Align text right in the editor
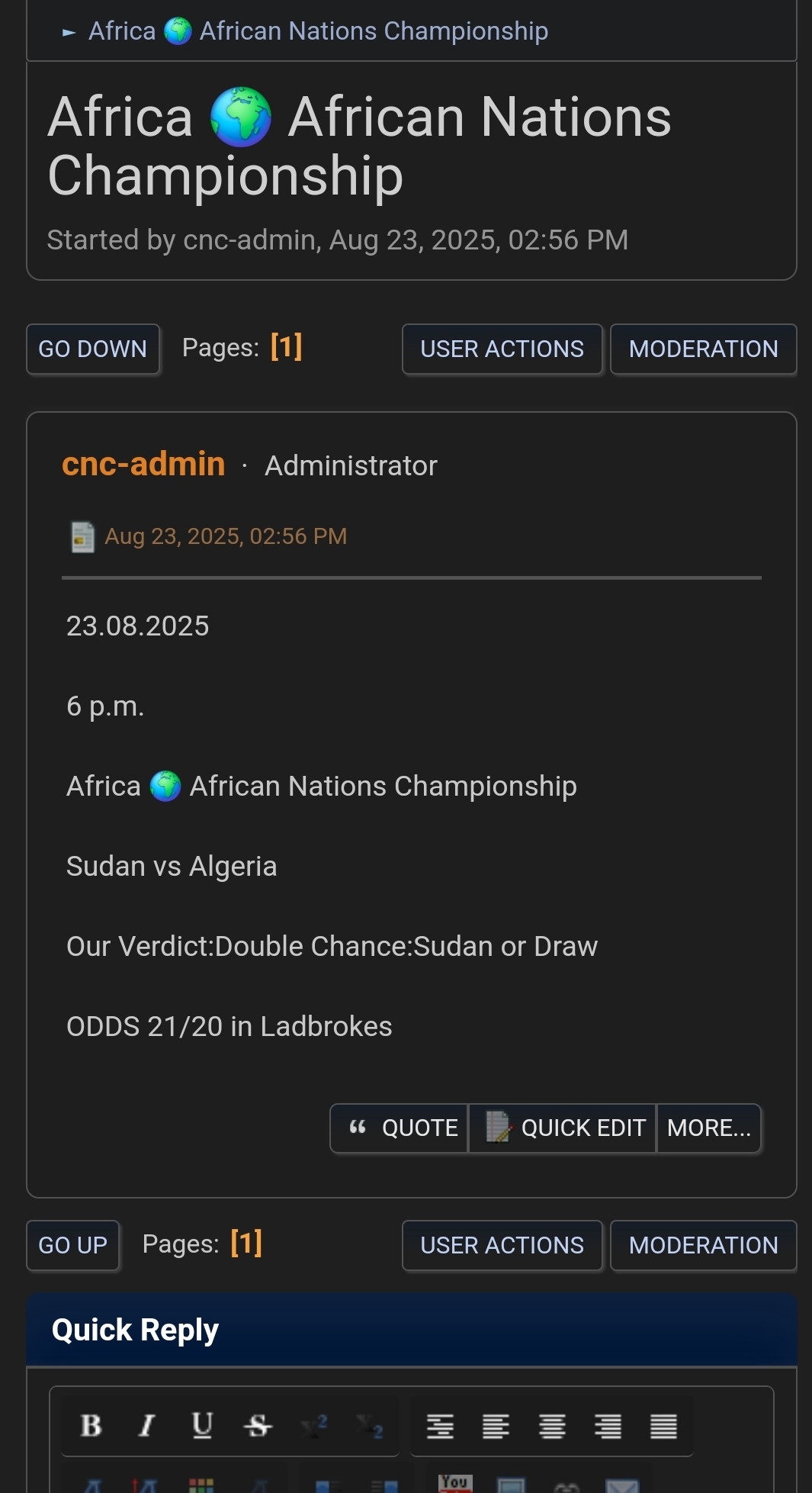Screen dimensions: 812x1493 608,1425
